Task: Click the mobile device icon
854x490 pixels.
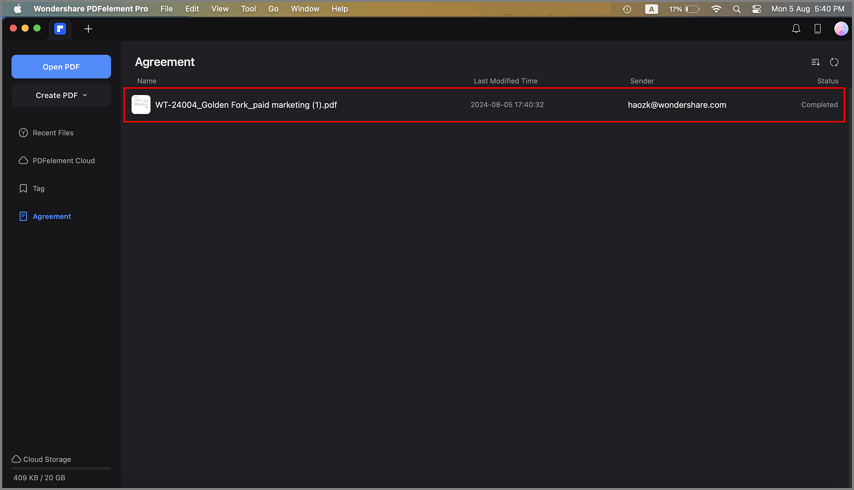Action: [817, 29]
